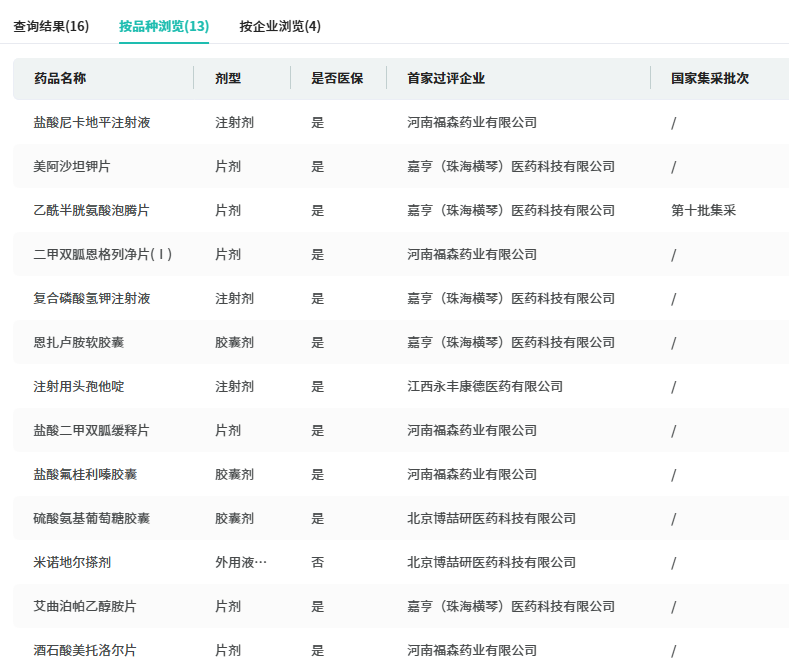The width and height of the screenshot is (789, 671).
Task: Click the 药品名称 column header
Action: tap(60, 79)
